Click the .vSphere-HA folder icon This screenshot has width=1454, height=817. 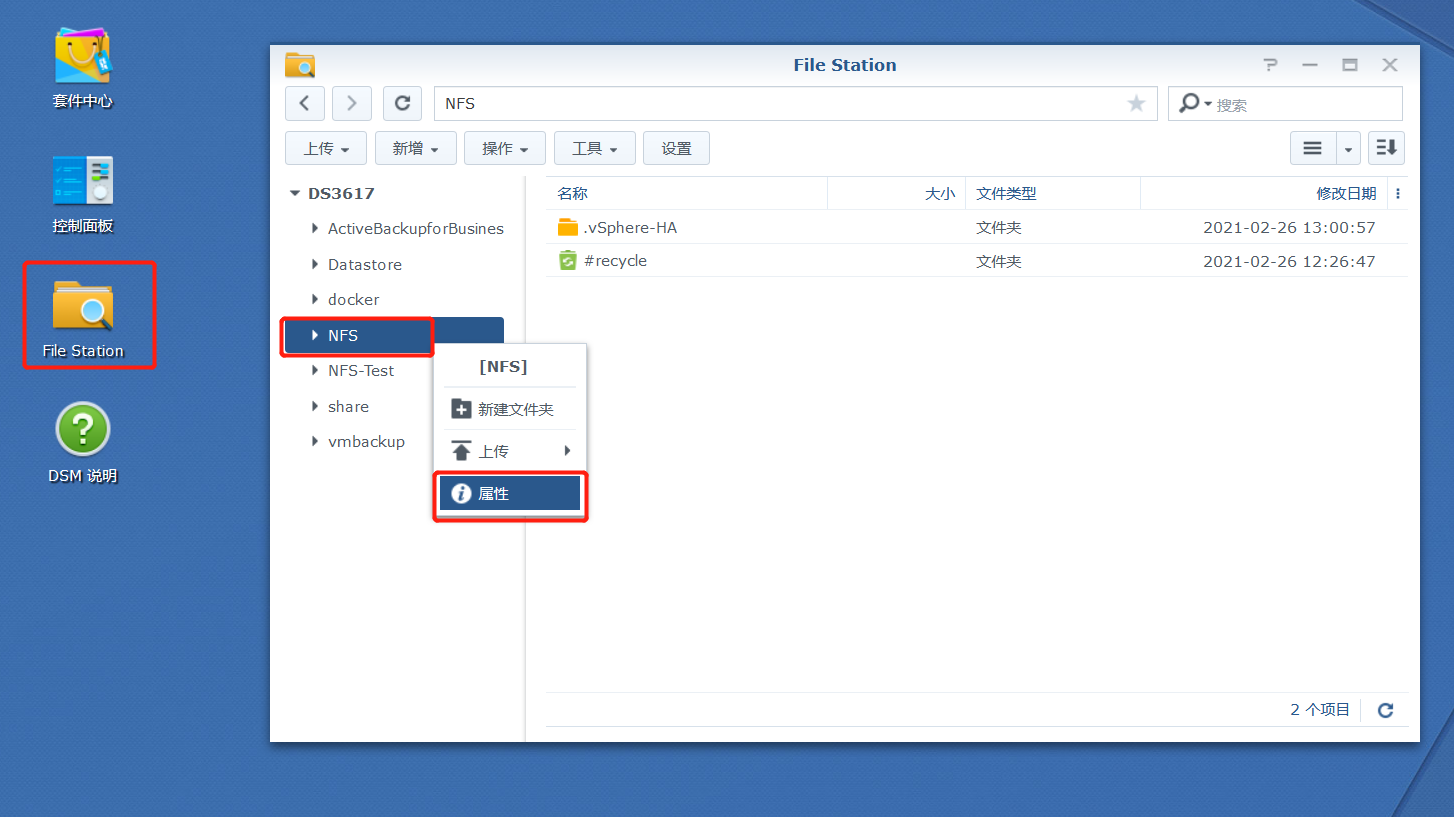click(x=568, y=227)
